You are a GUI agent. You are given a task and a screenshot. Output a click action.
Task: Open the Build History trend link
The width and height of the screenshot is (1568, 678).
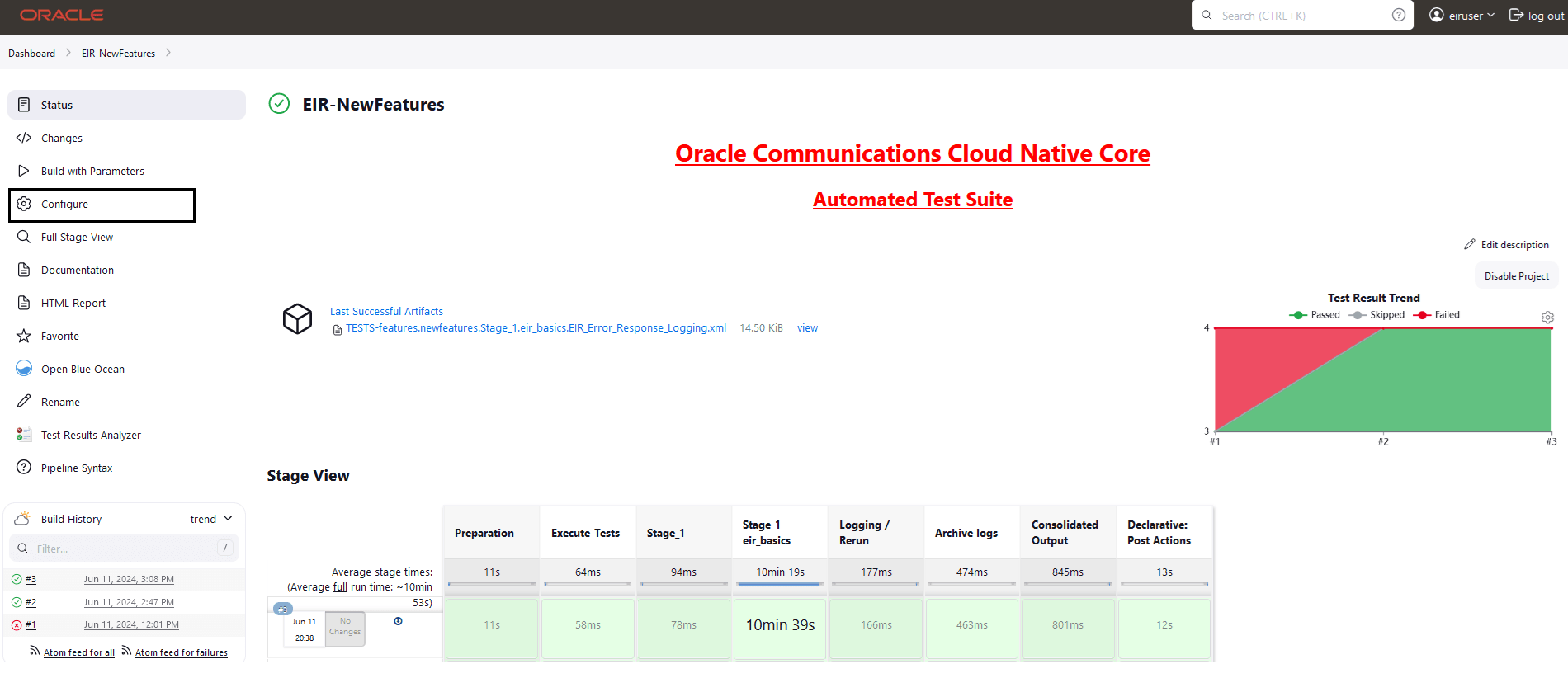coord(203,519)
